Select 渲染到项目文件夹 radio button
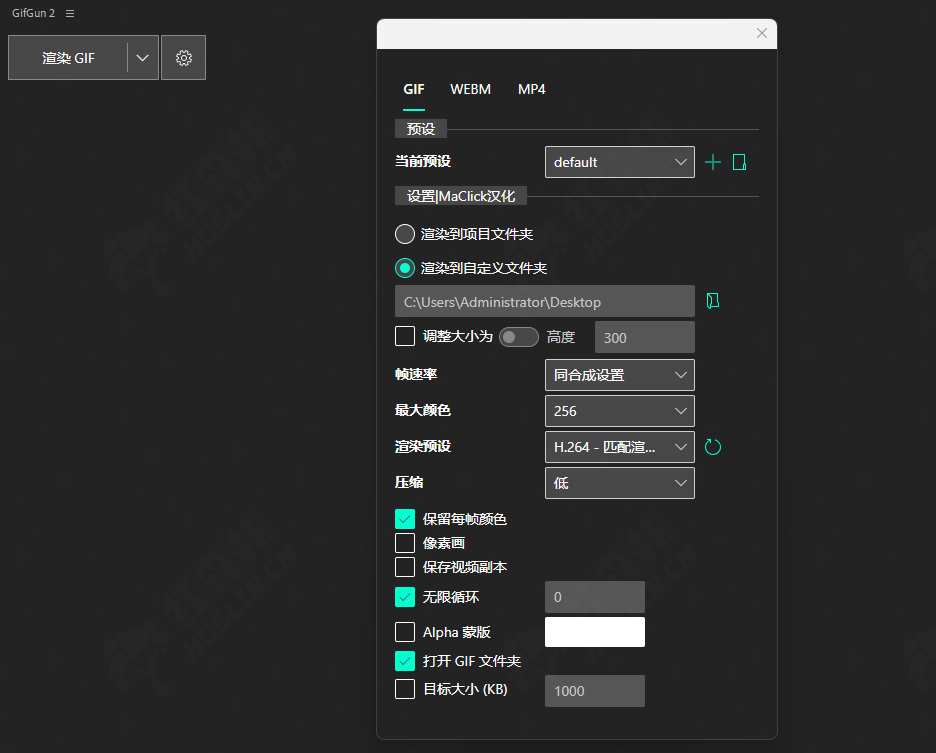Screen dimensions: 936x753 pyautogui.click(x=405, y=234)
